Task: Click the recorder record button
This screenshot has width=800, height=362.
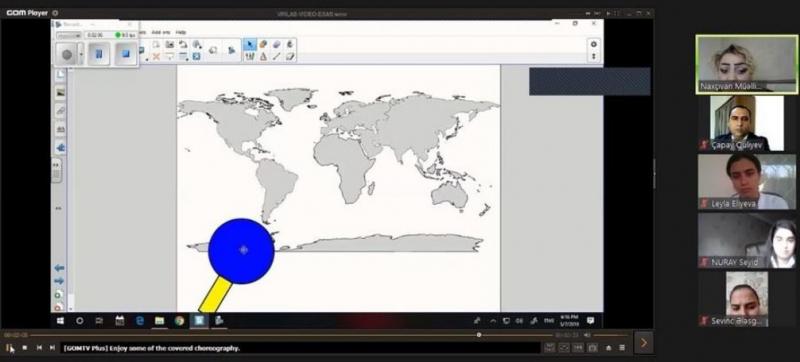Action: [66, 54]
